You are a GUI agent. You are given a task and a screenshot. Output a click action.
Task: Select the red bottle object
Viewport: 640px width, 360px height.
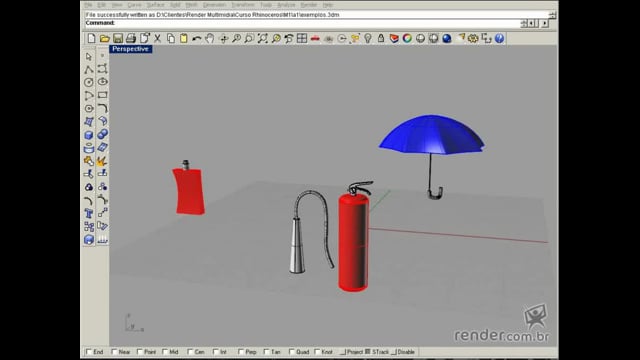[189, 191]
